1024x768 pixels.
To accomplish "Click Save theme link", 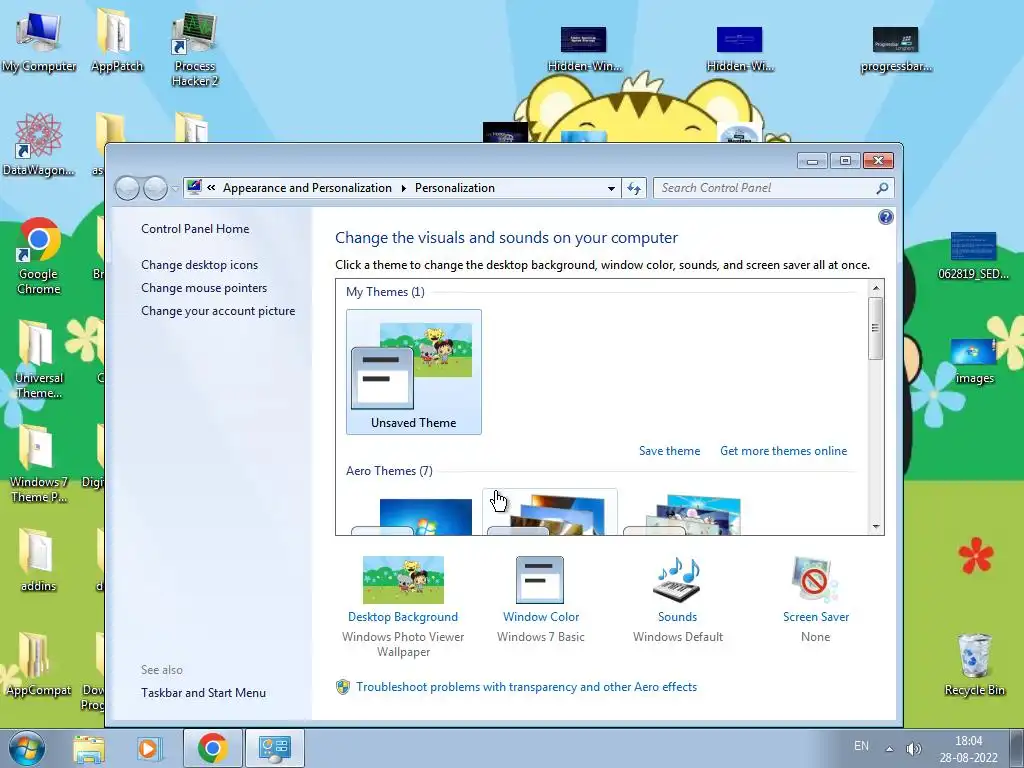I will pyautogui.click(x=669, y=451).
